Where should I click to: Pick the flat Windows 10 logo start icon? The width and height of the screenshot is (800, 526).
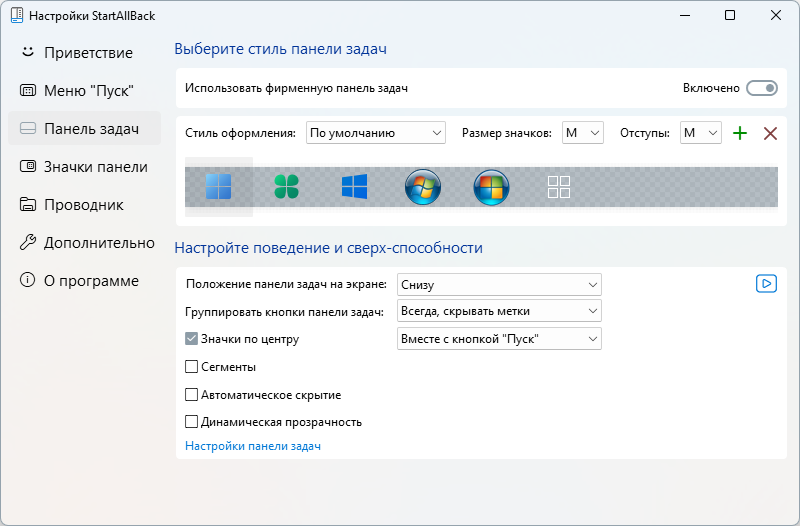coord(354,187)
